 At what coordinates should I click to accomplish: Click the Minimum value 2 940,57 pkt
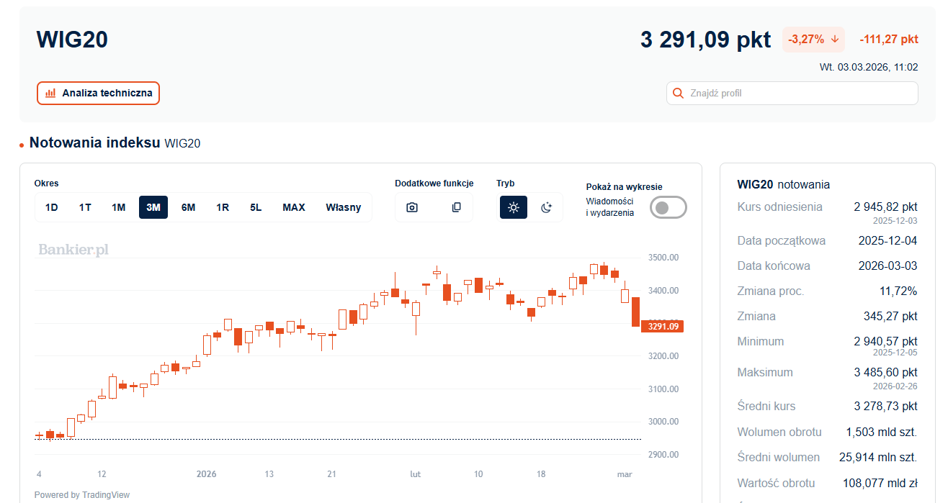(x=885, y=342)
